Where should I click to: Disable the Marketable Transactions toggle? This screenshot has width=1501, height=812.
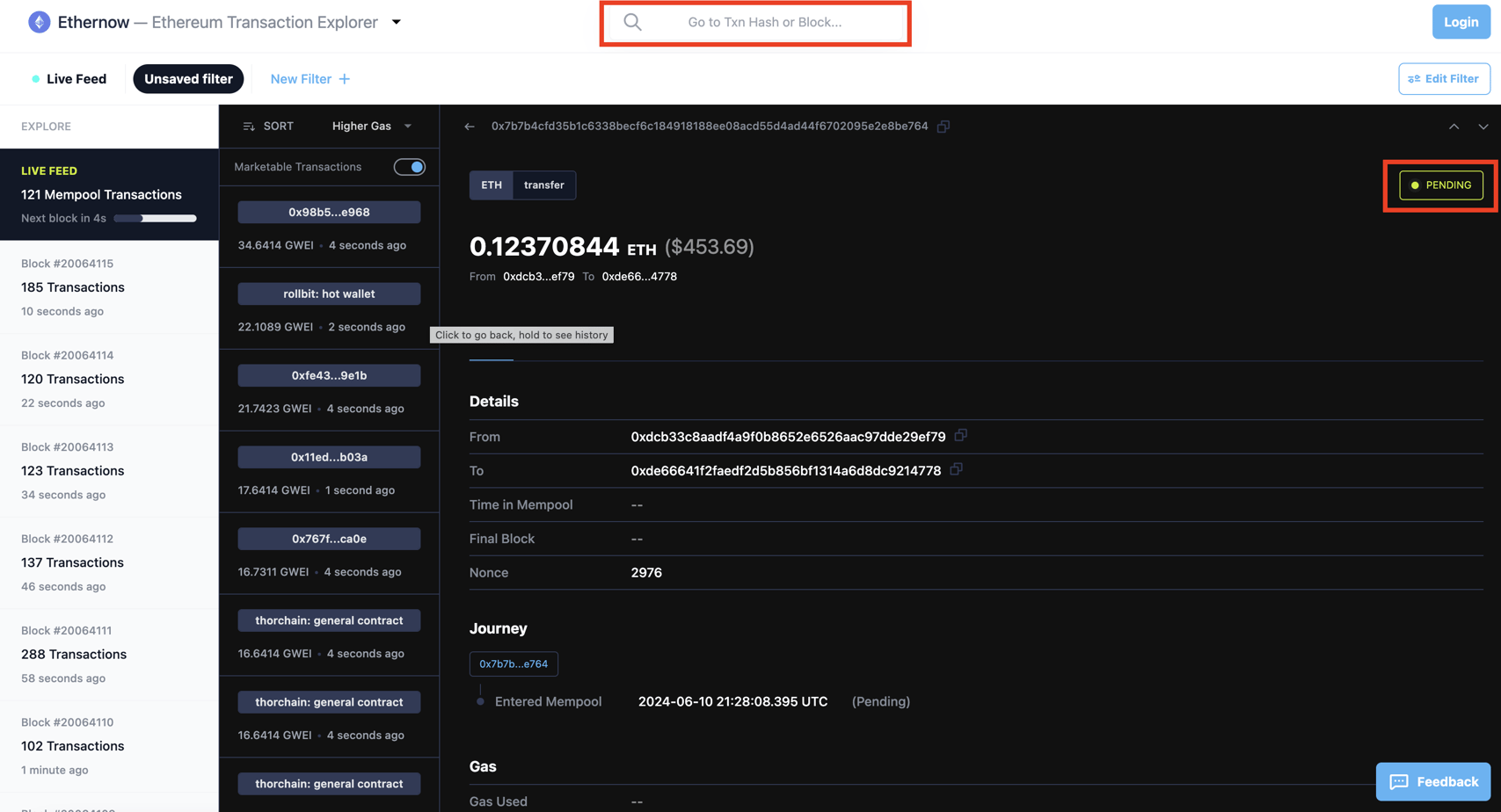coord(409,166)
